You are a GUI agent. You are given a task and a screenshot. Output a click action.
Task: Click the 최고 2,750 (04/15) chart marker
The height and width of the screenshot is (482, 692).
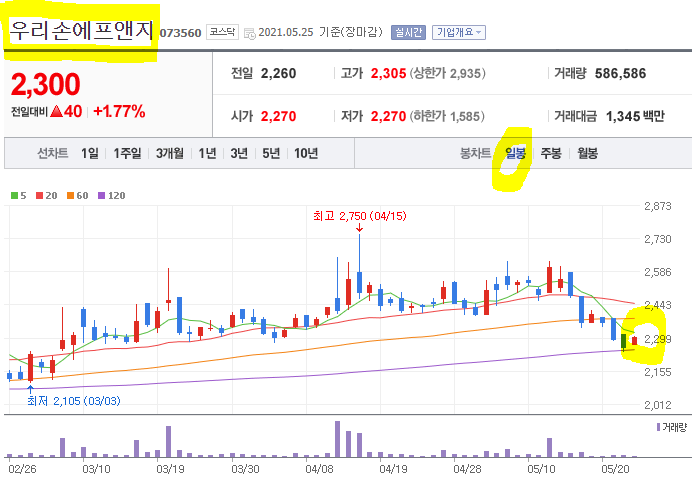[360, 216]
